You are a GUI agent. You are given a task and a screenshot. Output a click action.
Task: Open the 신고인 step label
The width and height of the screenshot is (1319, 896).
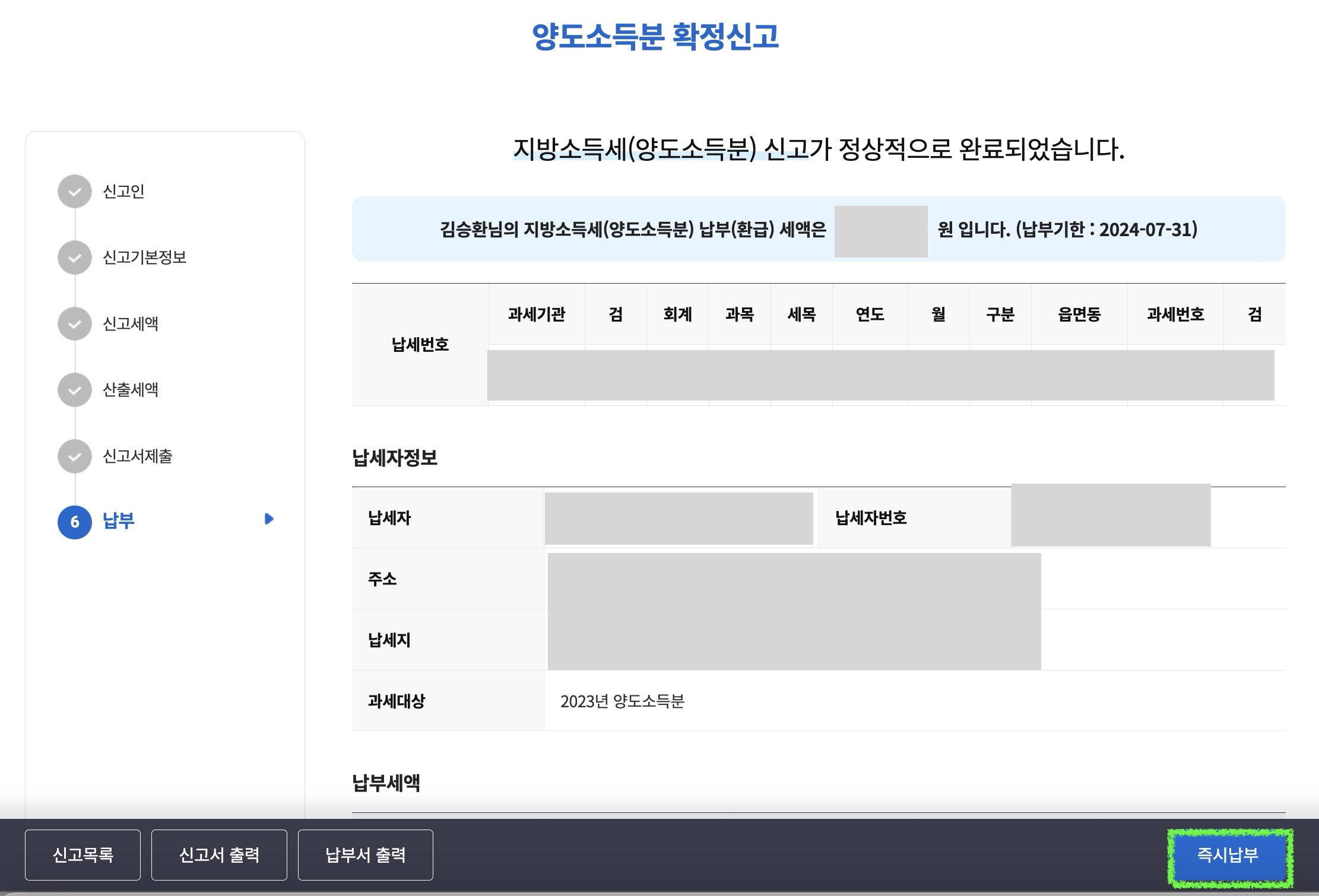click(123, 192)
